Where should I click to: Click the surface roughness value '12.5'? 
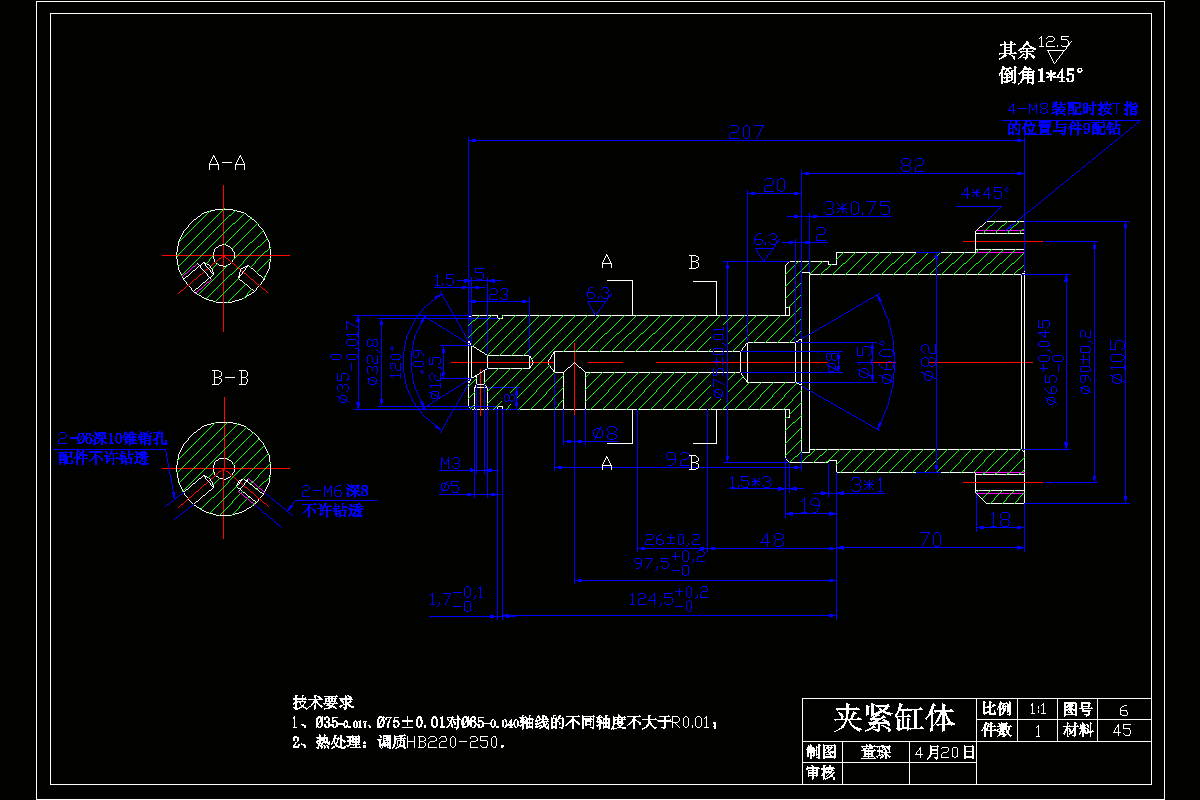[x=1054, y=42]
